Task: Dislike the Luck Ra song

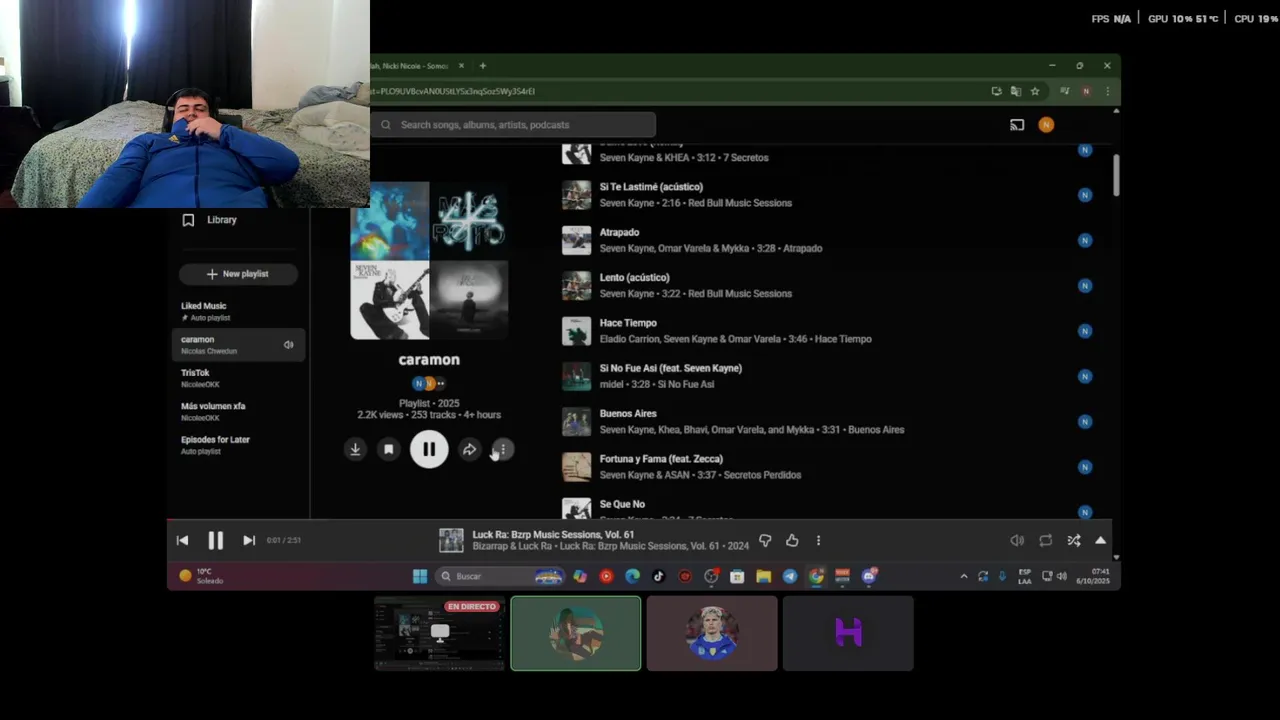Action: pyautogui.click(x=765, y=540)
